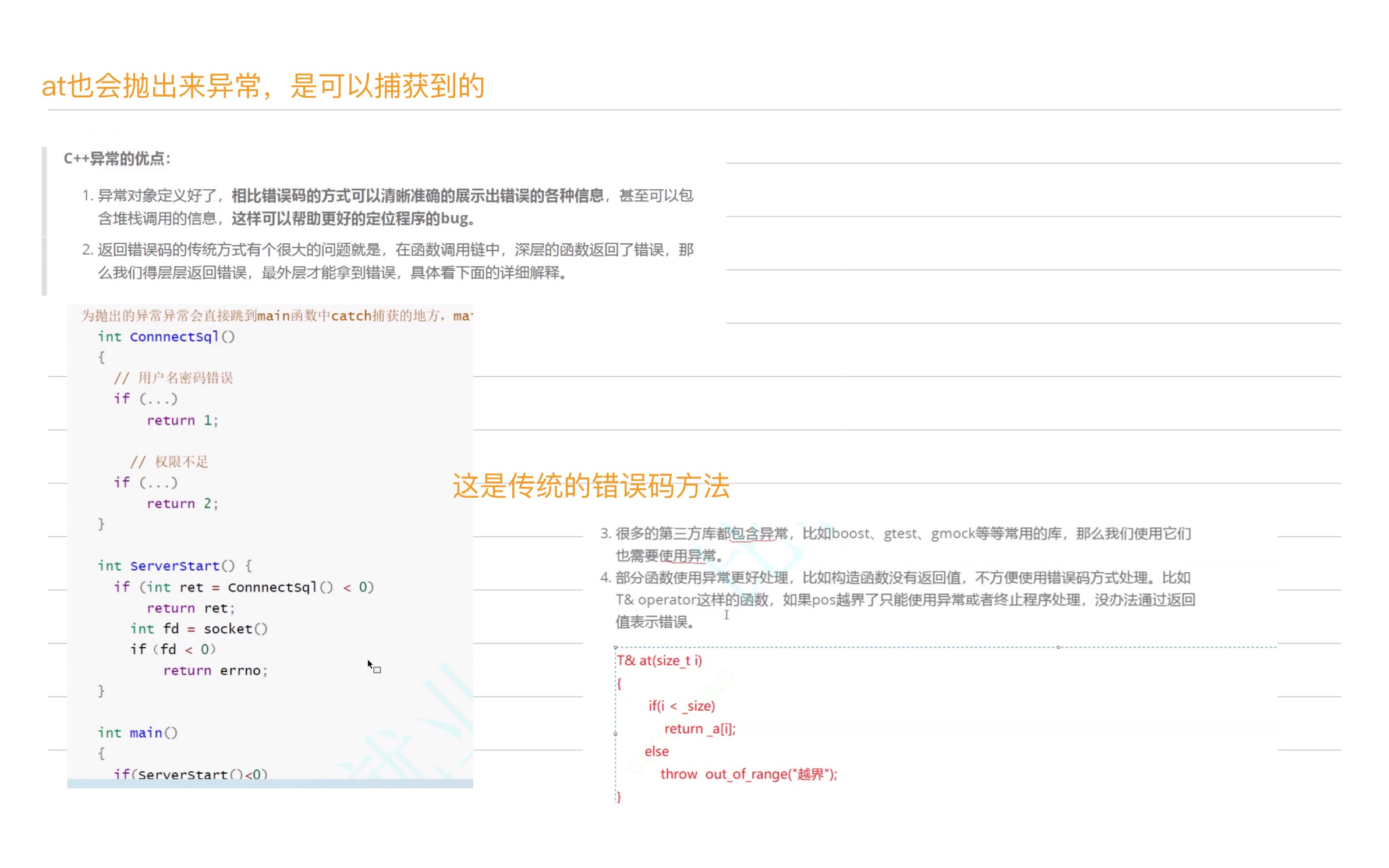The width and height of the screenshot is (1389, 868).
Task: Click the left-middle handle of the selected text box
Action: pos(615,734)
